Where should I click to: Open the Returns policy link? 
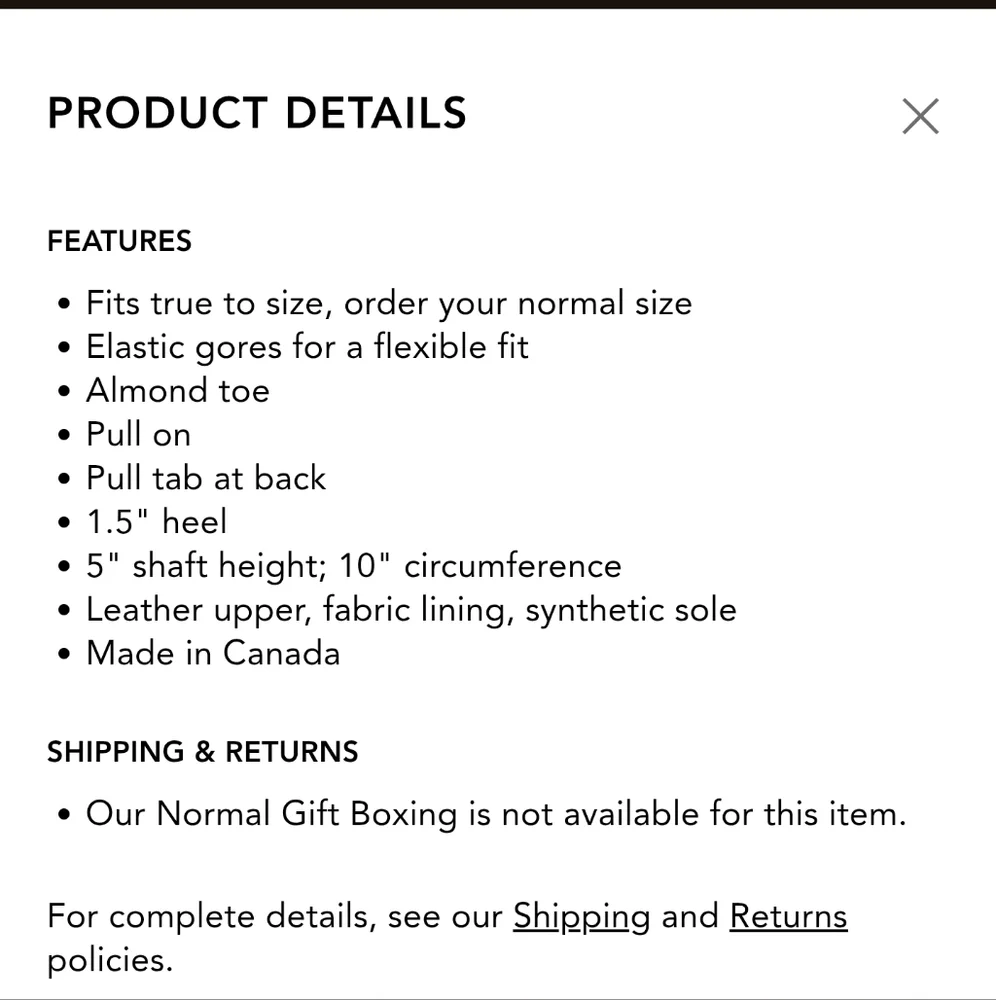click(788, 916)
